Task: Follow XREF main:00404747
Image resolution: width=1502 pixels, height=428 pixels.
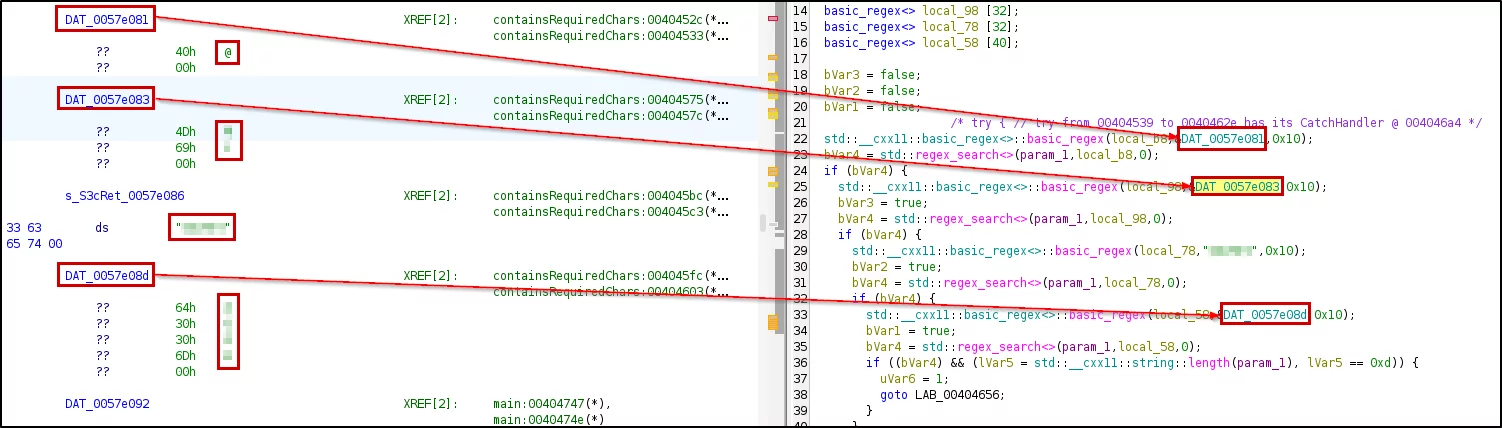Action: (551, 404)
